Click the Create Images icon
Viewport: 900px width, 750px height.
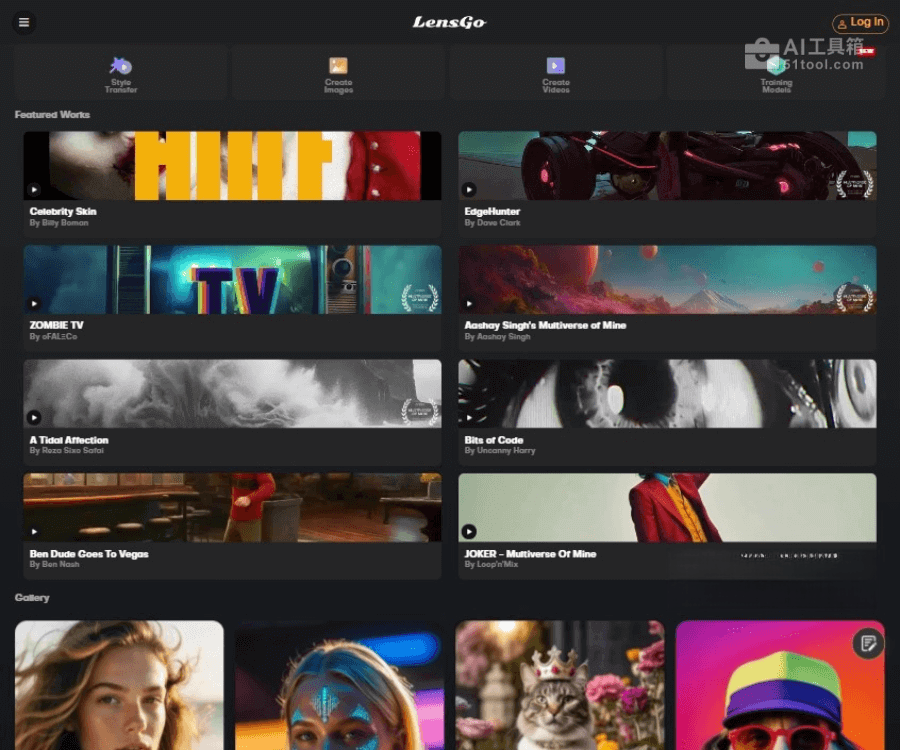(x=339, y=66)
